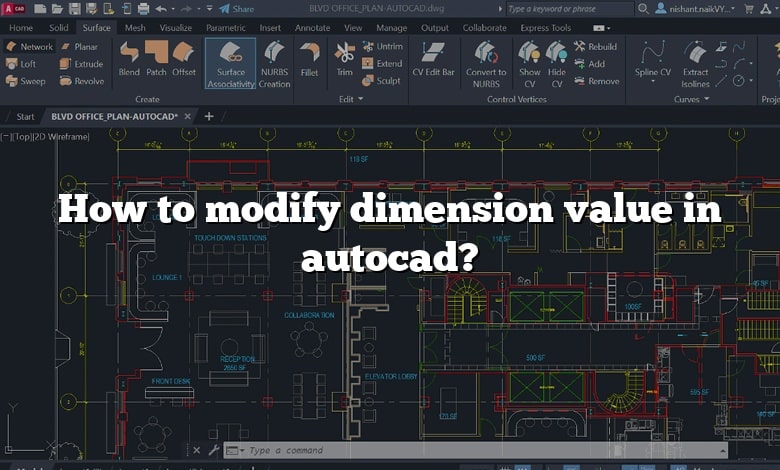The width and height of the screenshot is (780, 470).
Task: Create a new drawing from the toolbar
Action: (40, 8)
